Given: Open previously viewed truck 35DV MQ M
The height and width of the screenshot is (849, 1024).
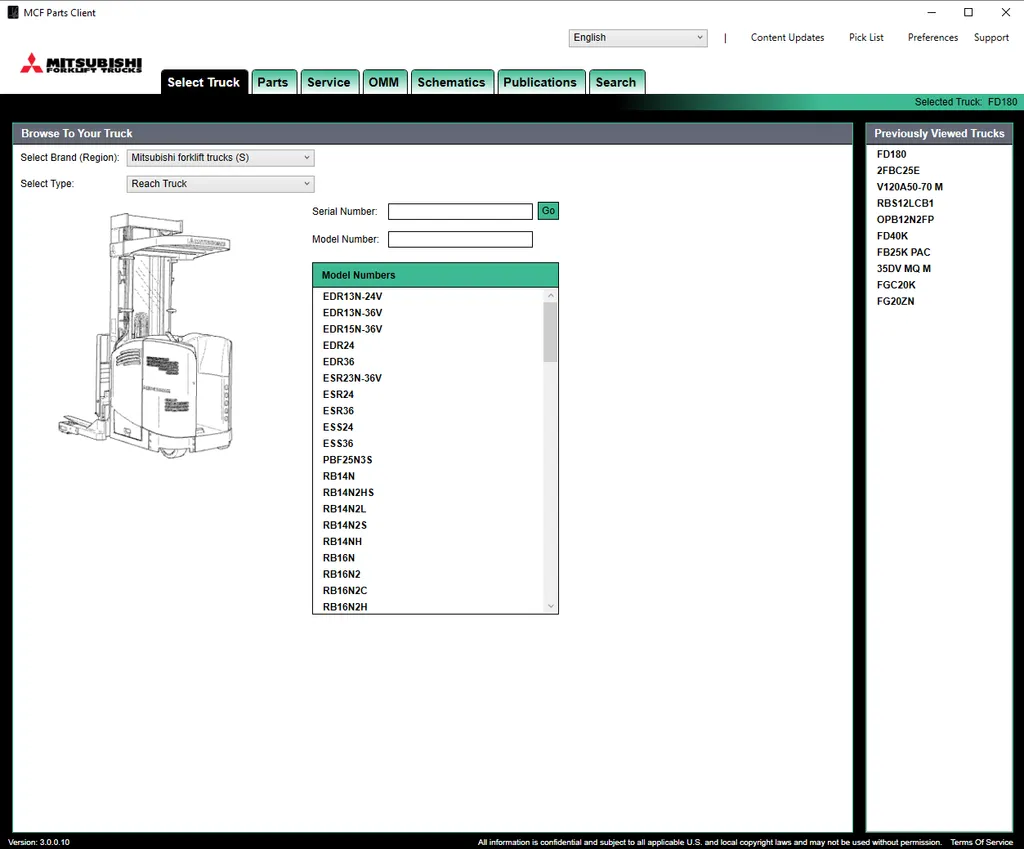Looking at the screenshot, I should (x=904, y=268).
